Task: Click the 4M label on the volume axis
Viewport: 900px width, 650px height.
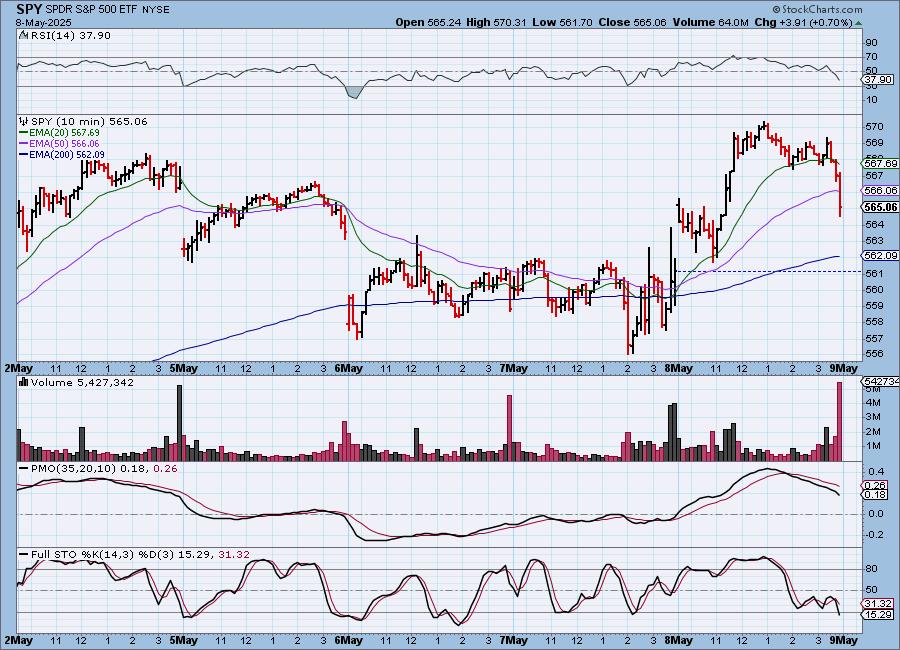Action: (x=873, y=403)
